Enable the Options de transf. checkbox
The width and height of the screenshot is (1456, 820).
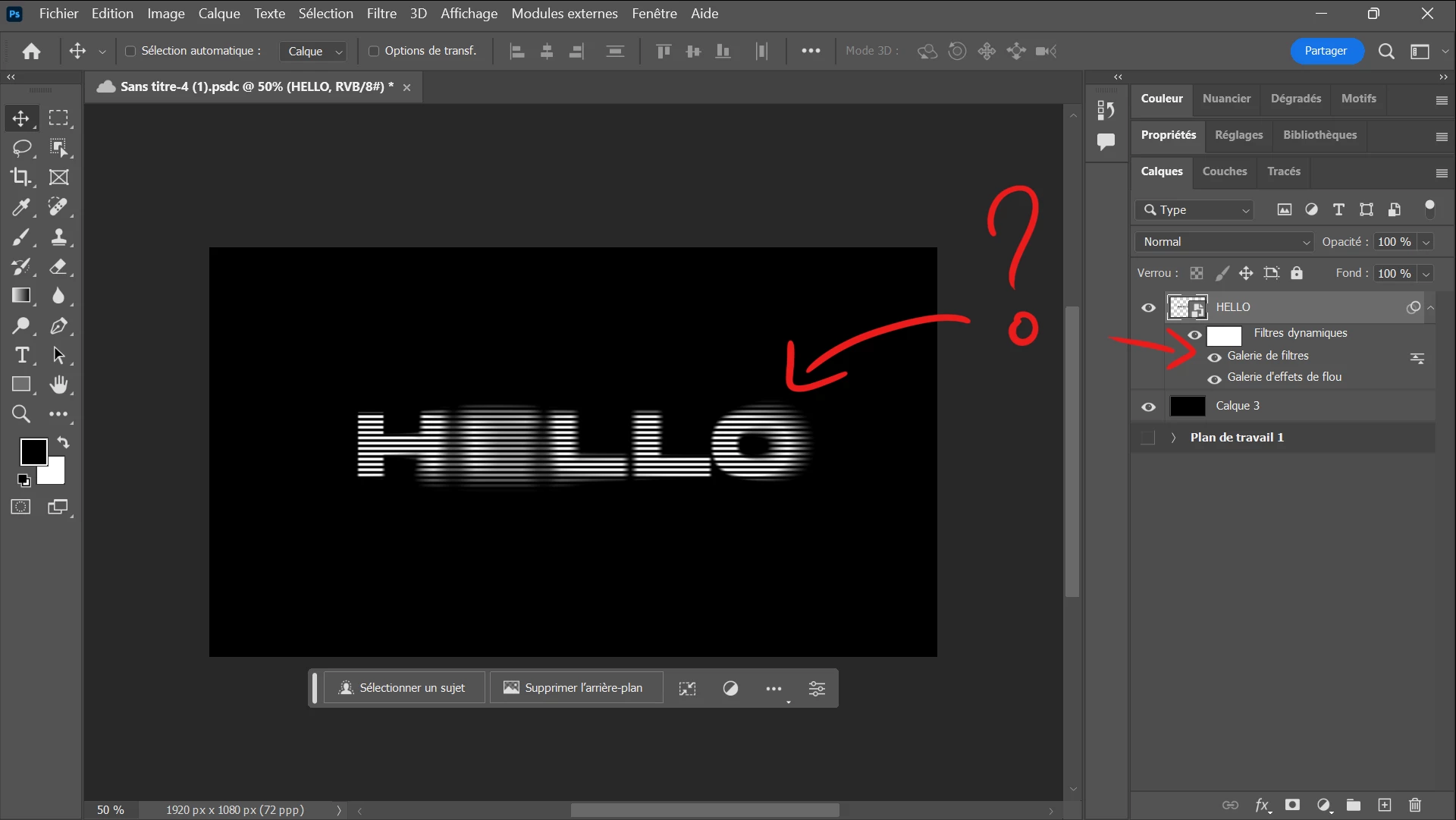374,51
